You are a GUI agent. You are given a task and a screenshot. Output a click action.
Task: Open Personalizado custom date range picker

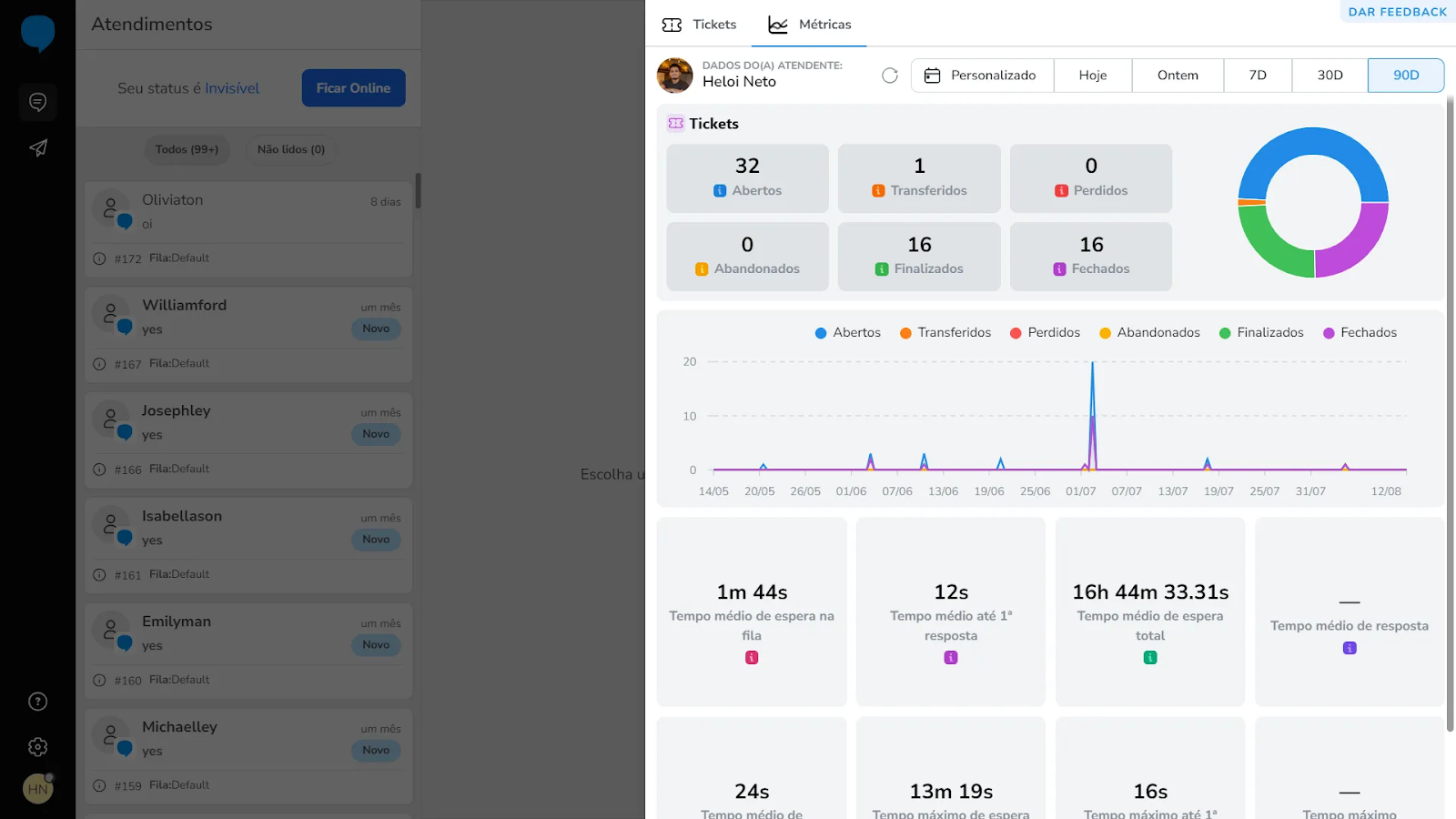pos(982,76)
